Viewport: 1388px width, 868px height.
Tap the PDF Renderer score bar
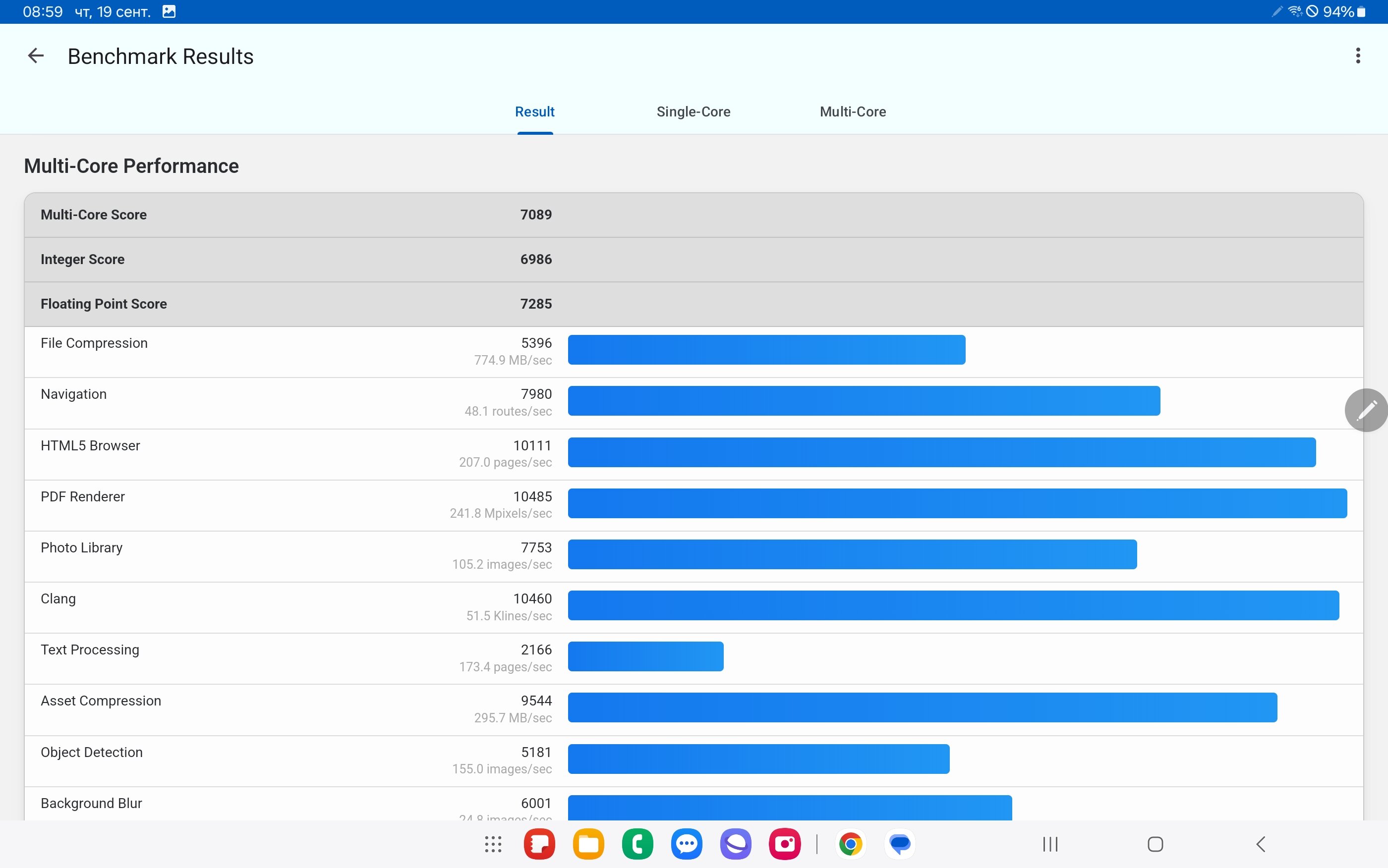[957, 503]
